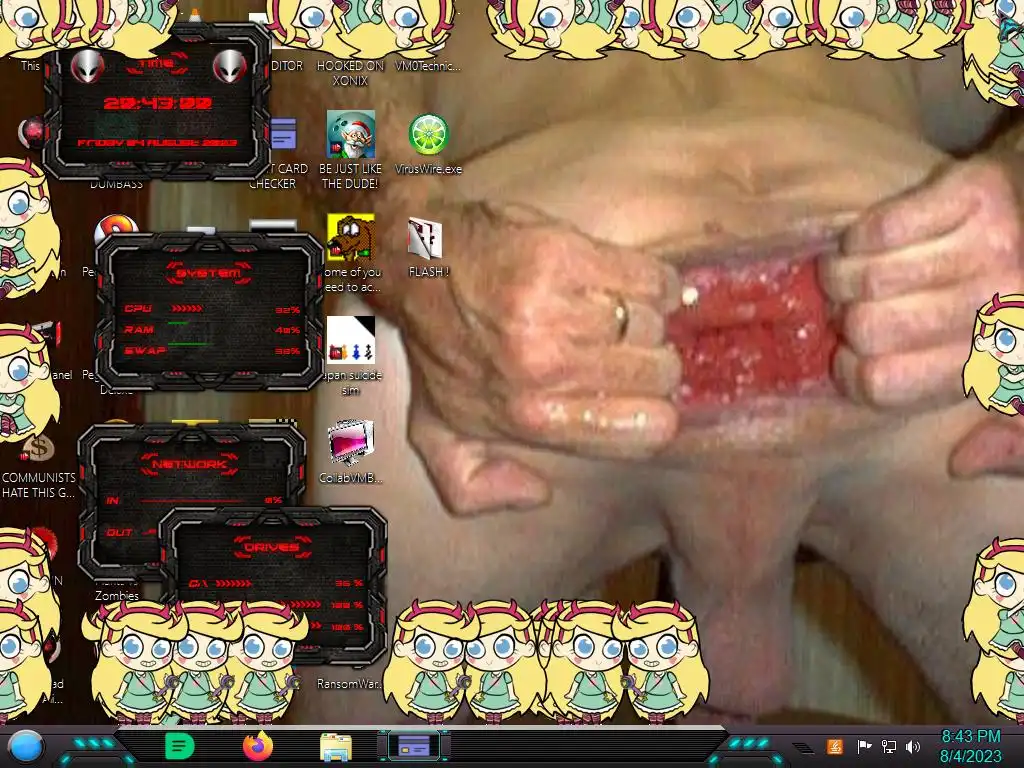Select the RansomWar... desktop label
Viewport: 1024px width, 768px height.
349,684
